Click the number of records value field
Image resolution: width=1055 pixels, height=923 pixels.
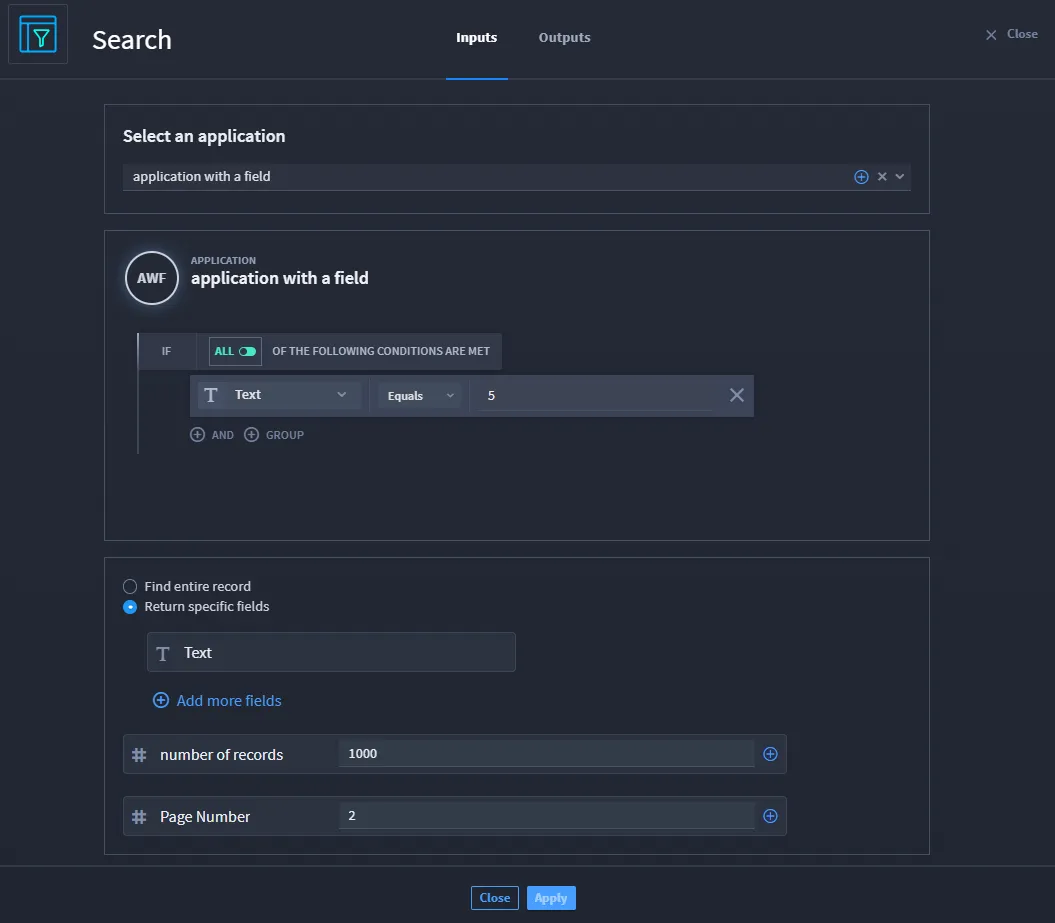point(546,753)
